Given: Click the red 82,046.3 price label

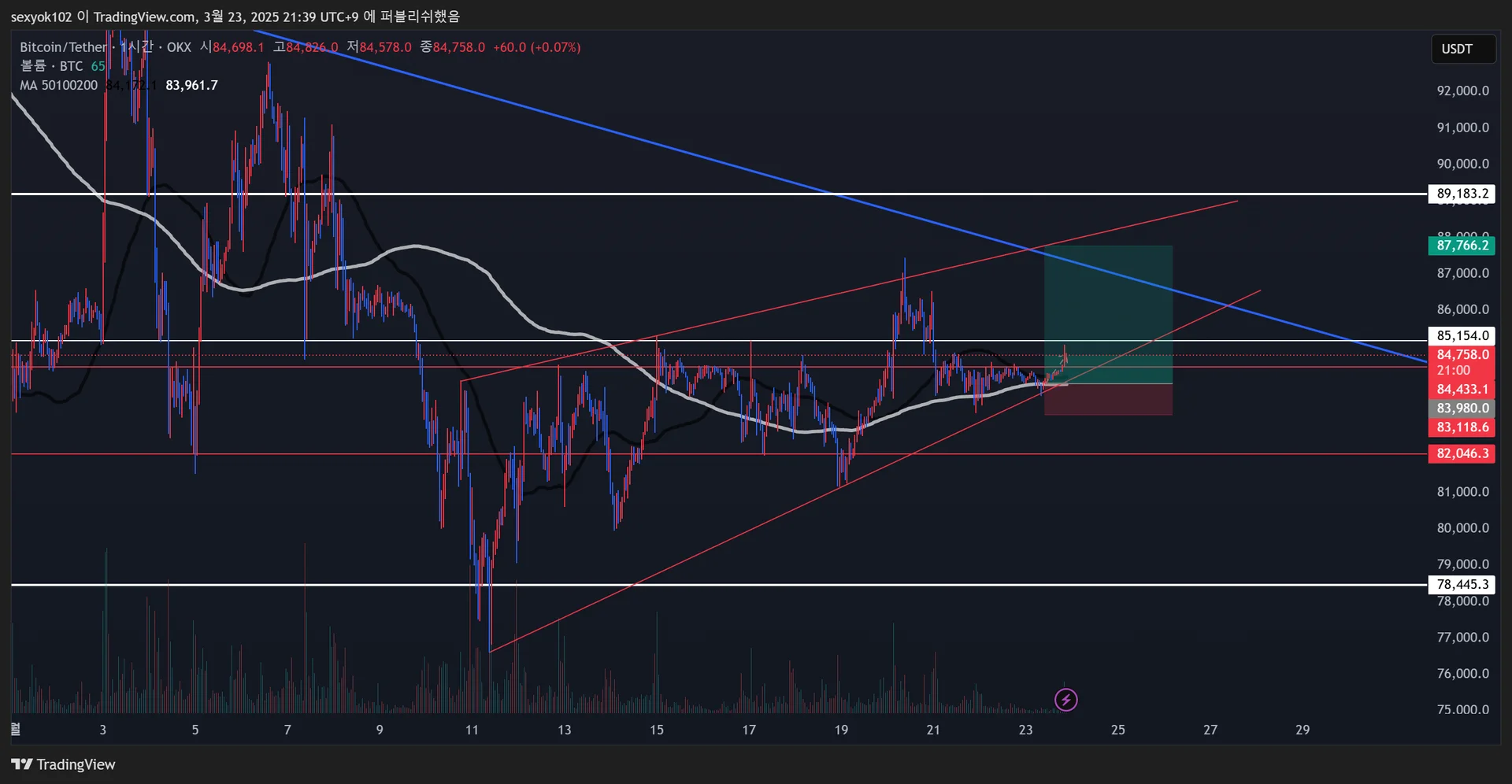Looking at the screenshot, I should (1462, 453).
